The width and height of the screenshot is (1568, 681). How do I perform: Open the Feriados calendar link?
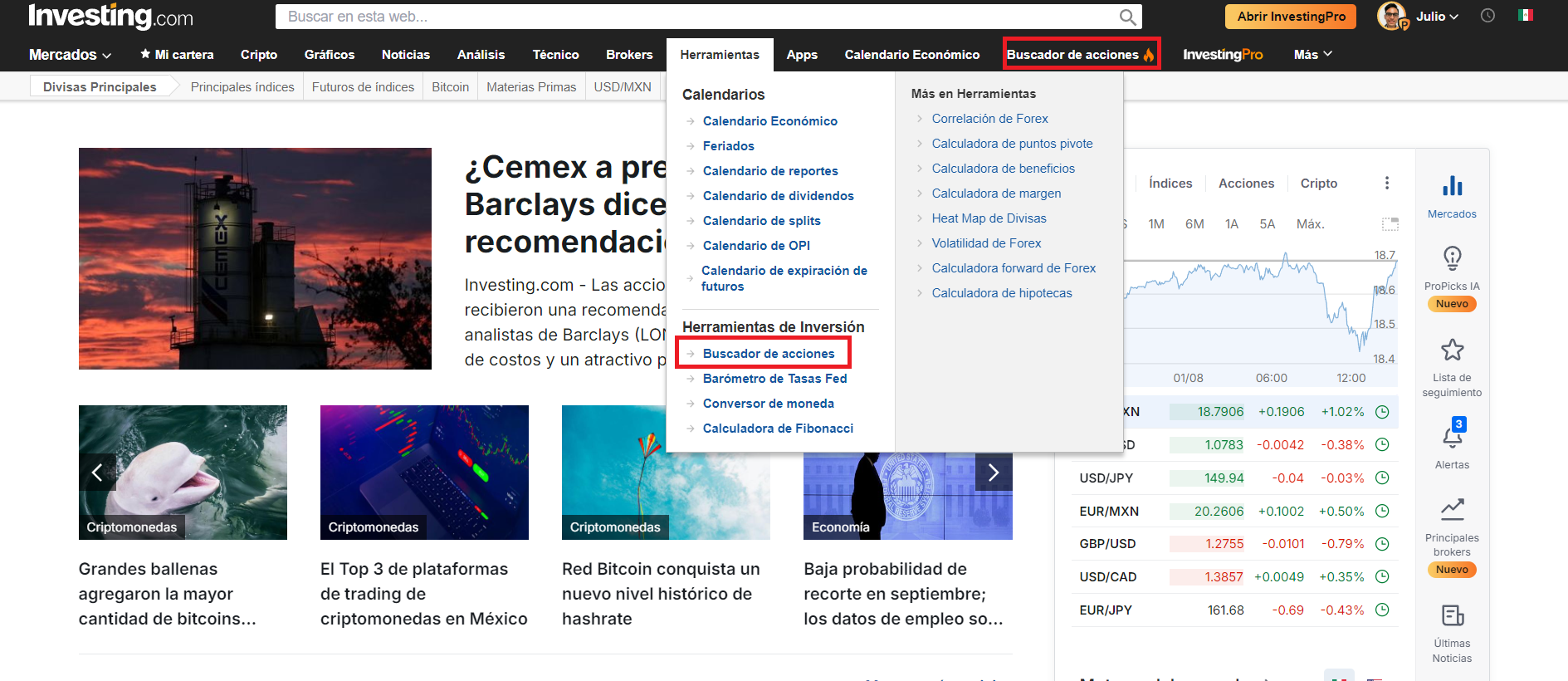(728, 146)
